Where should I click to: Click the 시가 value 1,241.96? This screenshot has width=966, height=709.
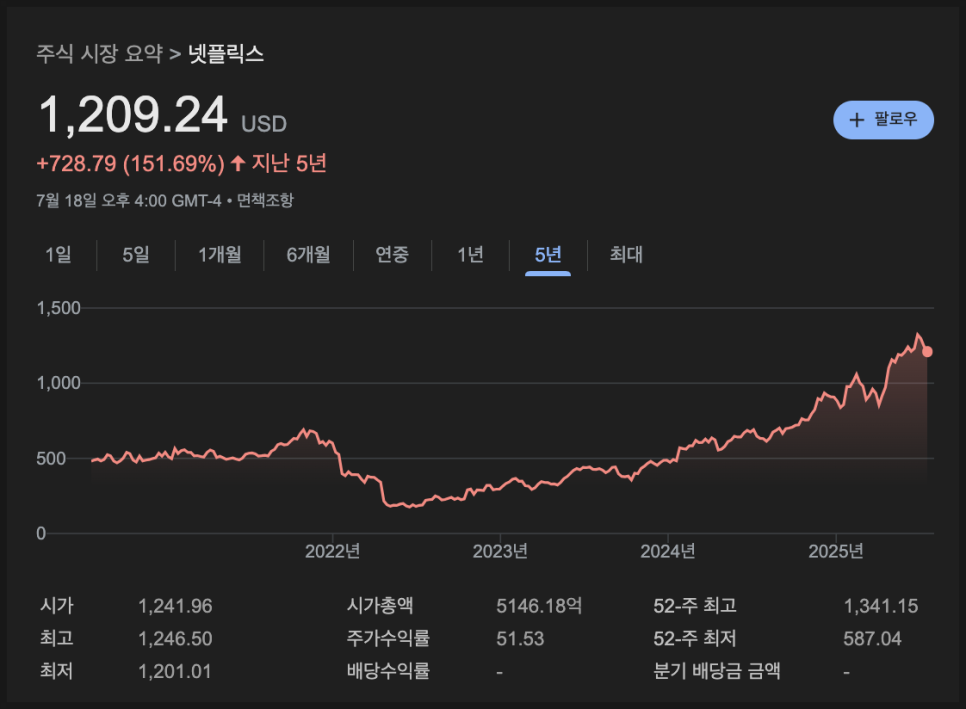[175, 606]
